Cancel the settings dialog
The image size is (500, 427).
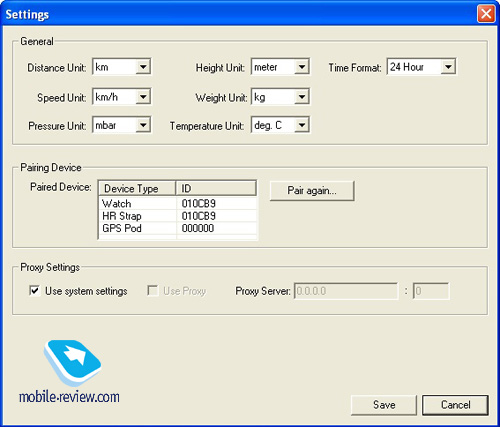pos(455,405)
